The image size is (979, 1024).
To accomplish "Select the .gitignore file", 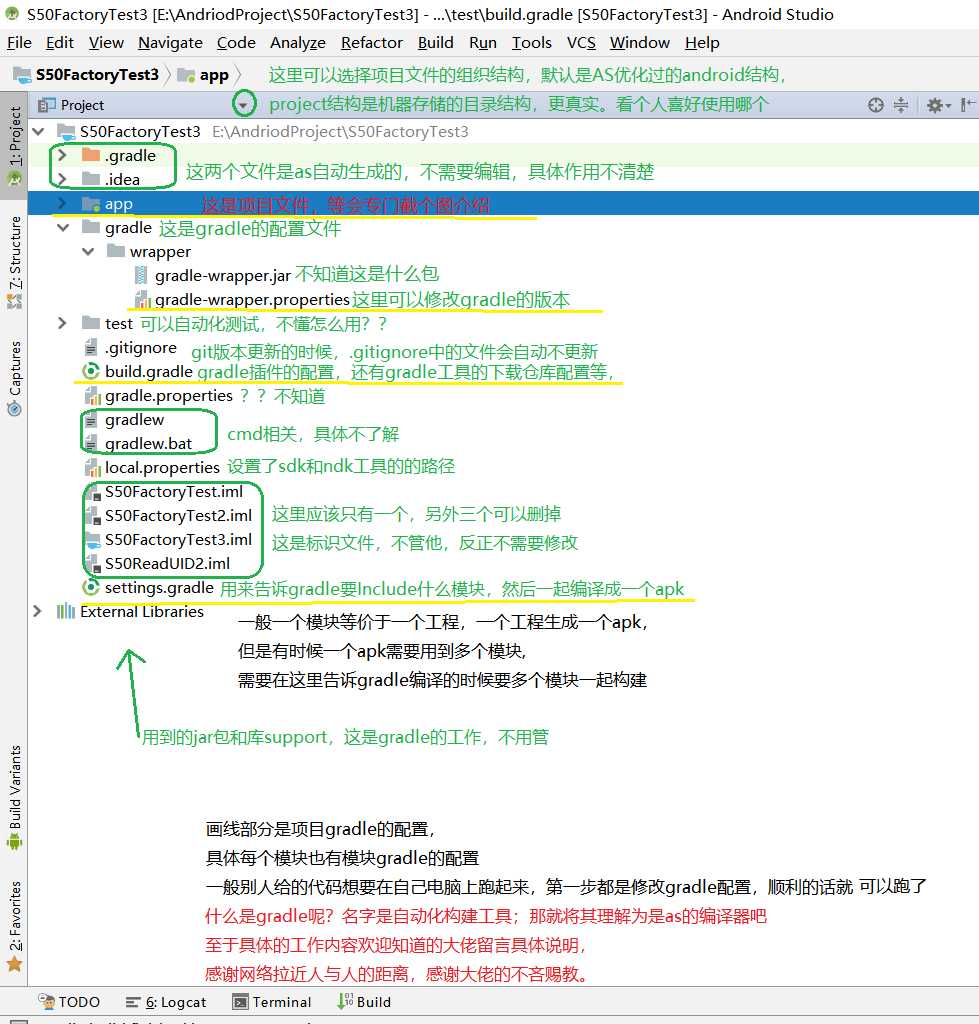I will [x=140, y=347].
